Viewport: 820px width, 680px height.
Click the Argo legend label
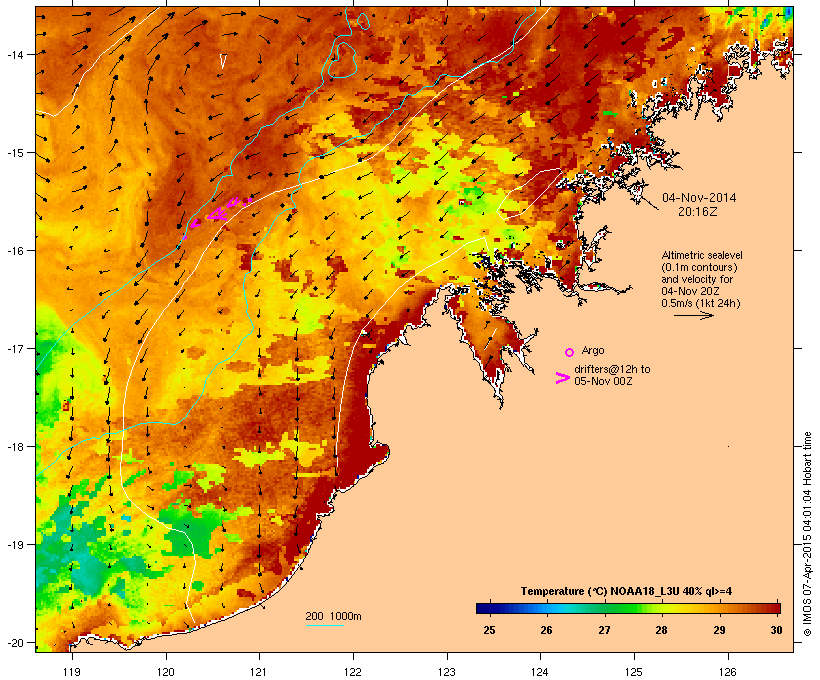pos(593,350)
